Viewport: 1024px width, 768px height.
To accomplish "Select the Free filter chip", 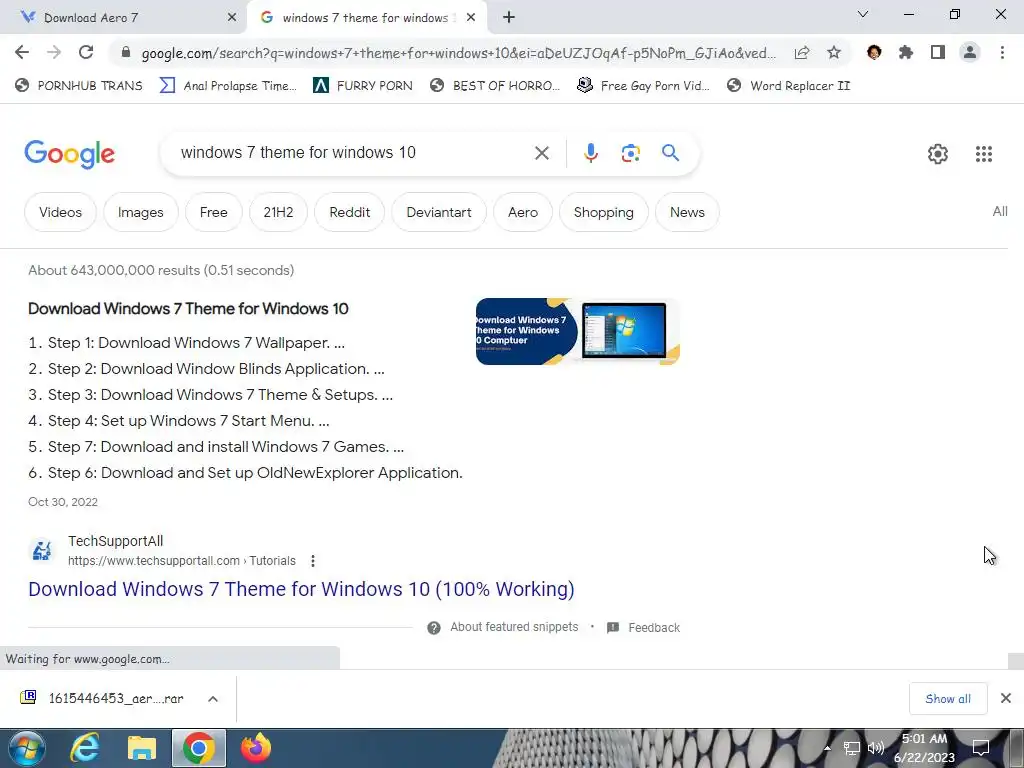I will (x=214, y=212).
